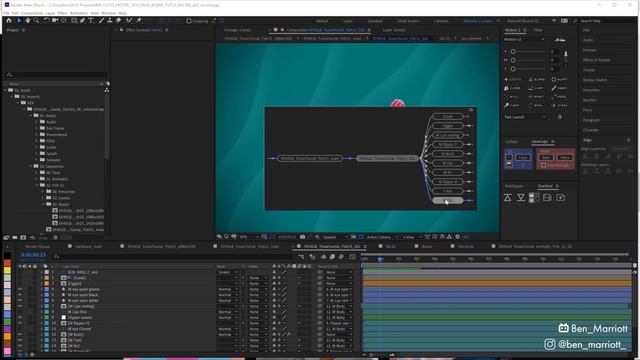The height and width of the screenshot is (360, 640).
Task: Select the Camera tool
Action: pyautogui.click(x=55, y=20)
